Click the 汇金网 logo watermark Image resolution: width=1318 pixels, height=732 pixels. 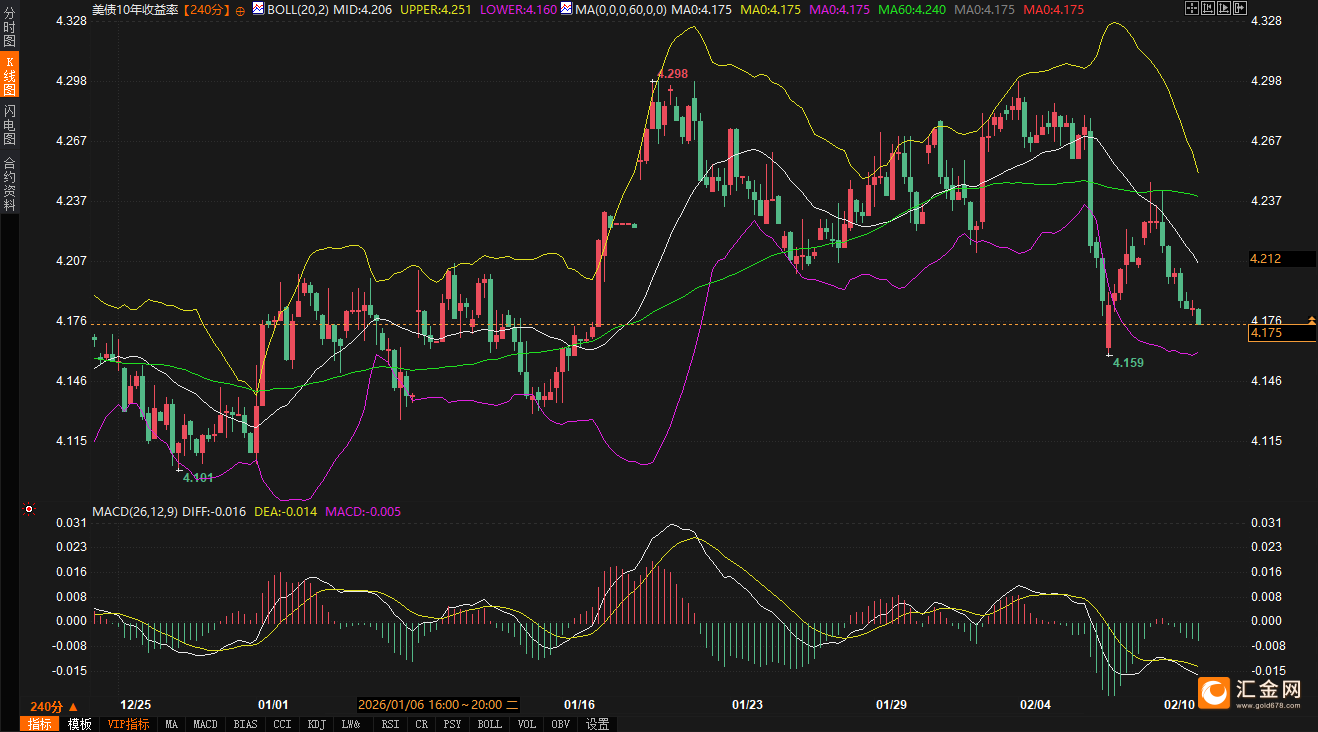(x=1255, y=692)
